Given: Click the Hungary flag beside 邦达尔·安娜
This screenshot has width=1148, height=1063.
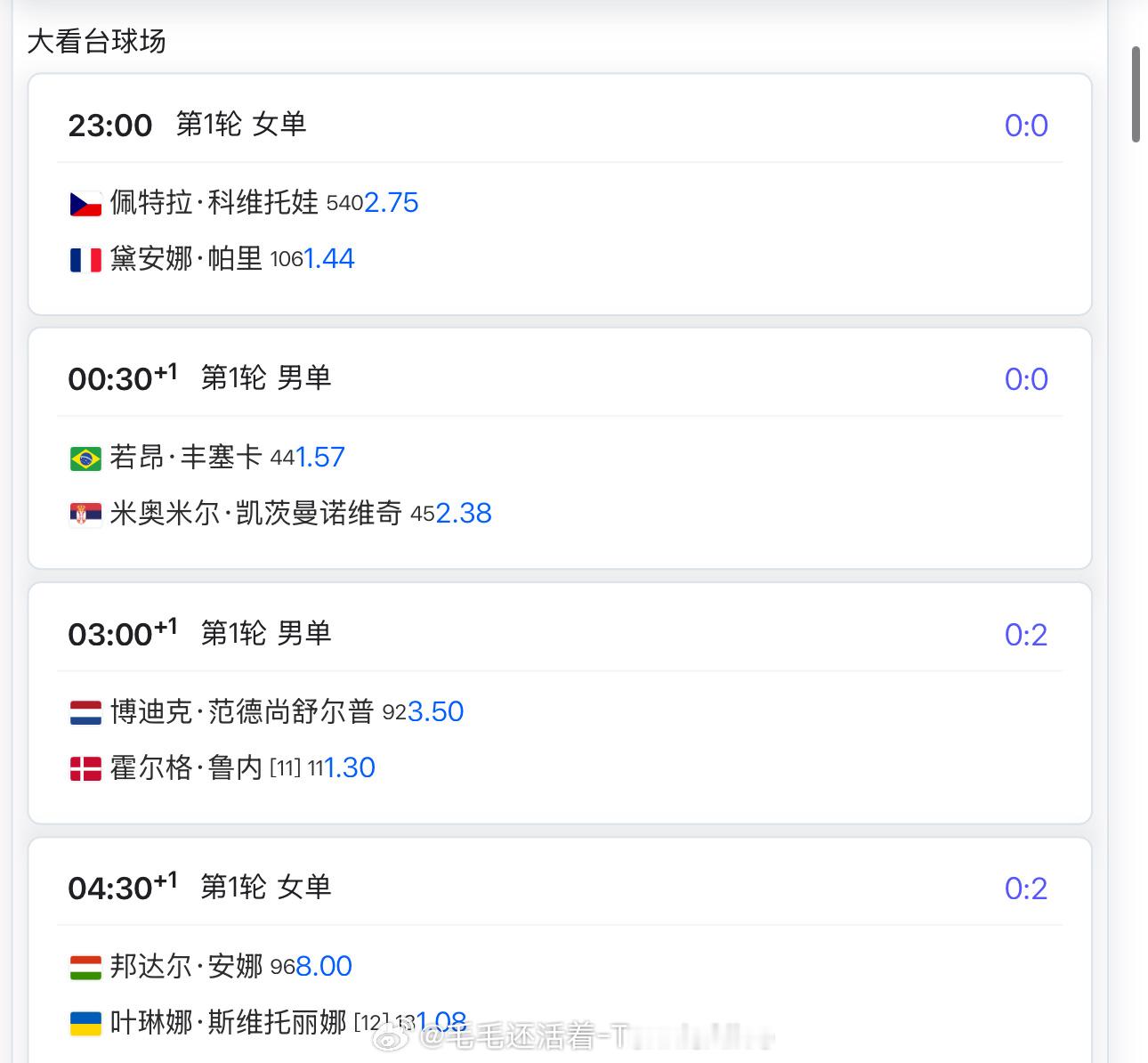Looking at the screenshot, I should pos(85,968).
